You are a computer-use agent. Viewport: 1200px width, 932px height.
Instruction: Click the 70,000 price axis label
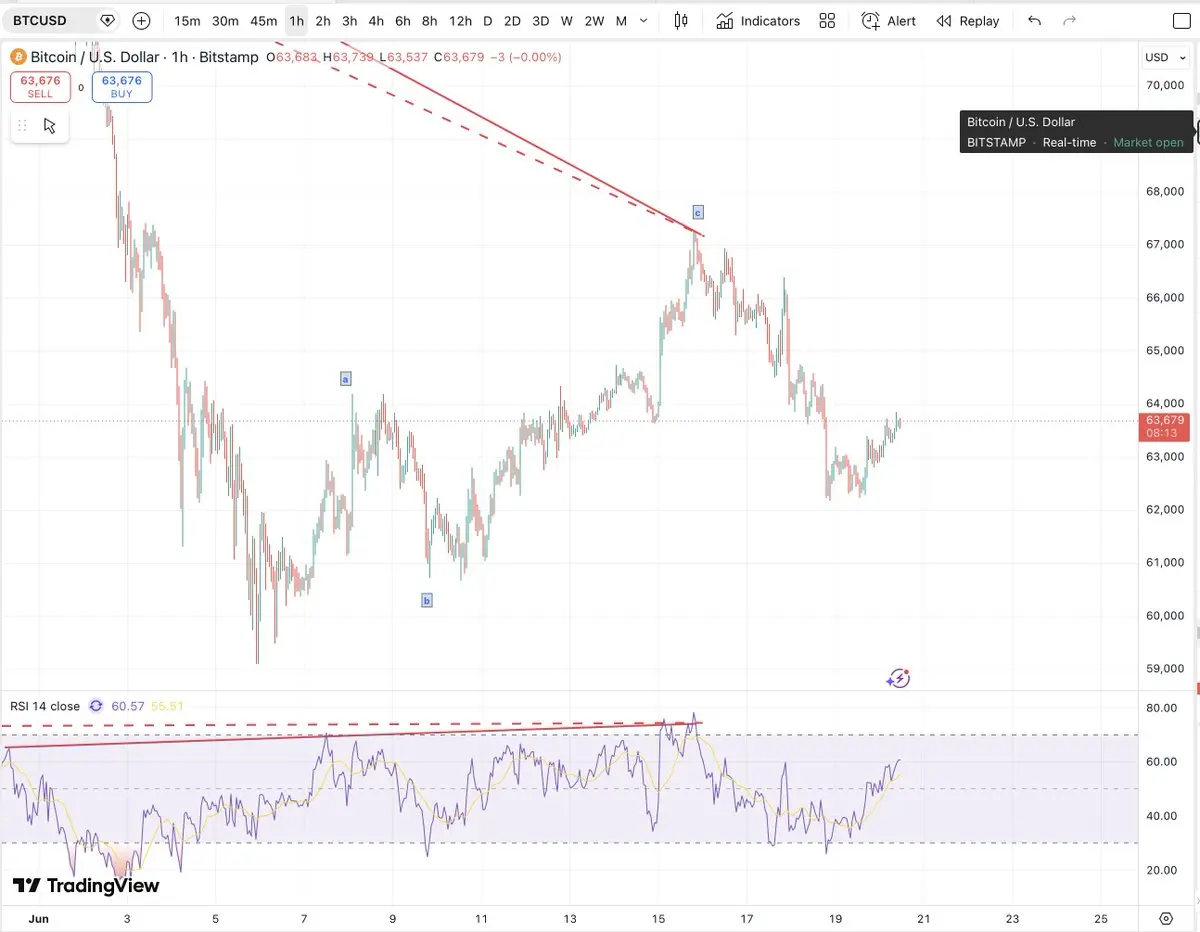tap(1165, 85)
